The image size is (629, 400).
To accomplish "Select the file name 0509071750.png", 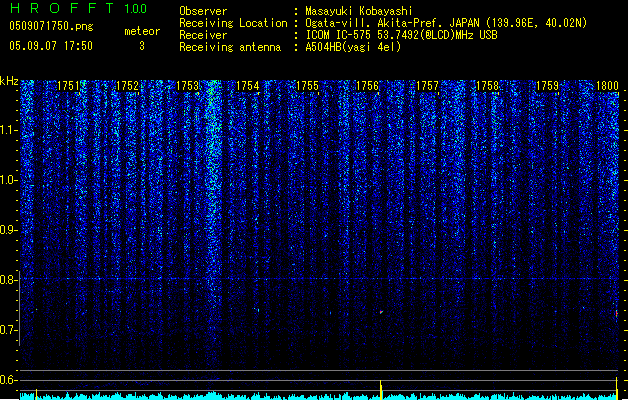I will 51,26.
